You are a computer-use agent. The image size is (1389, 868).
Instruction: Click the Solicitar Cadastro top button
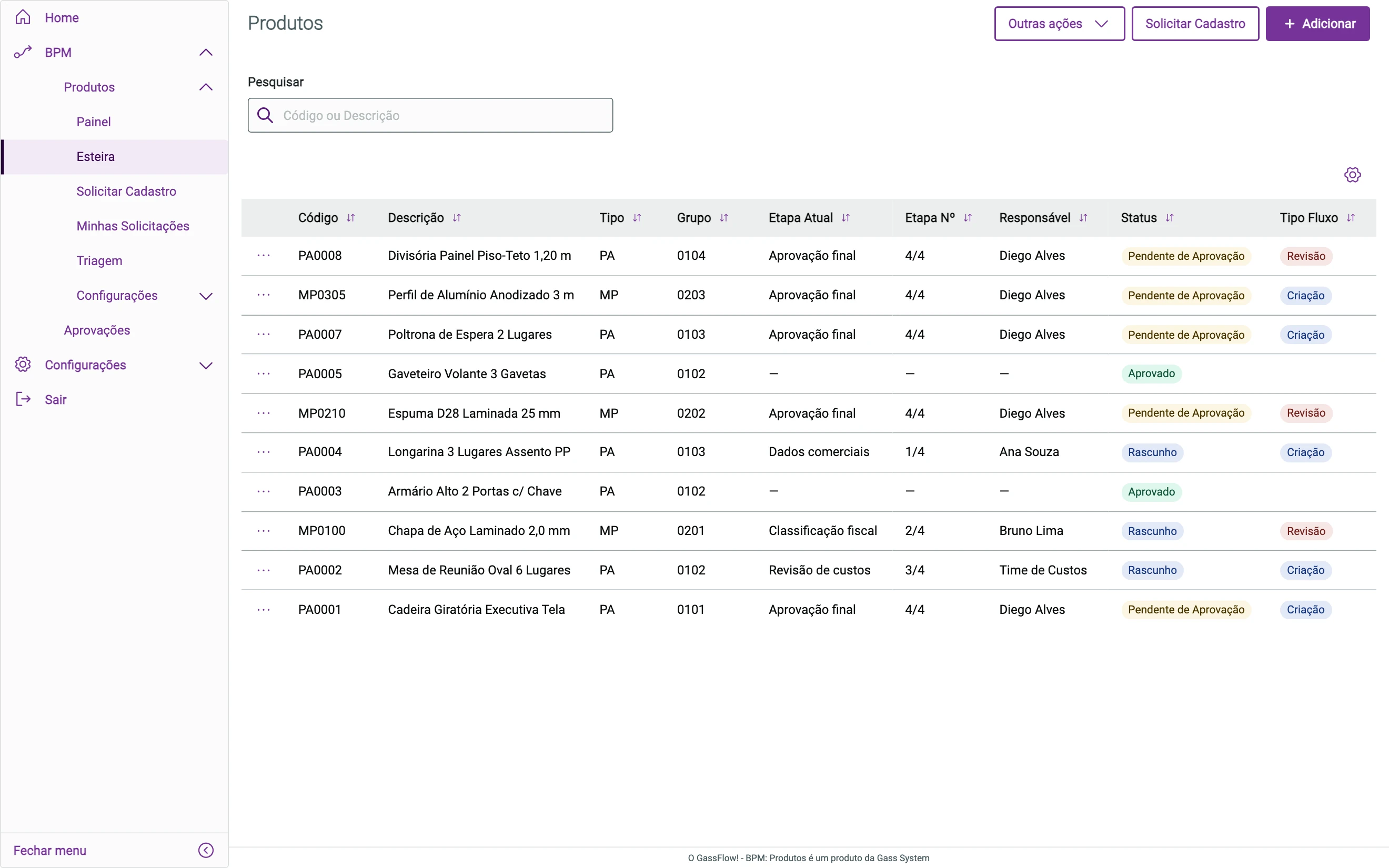tap(1195, 24)
